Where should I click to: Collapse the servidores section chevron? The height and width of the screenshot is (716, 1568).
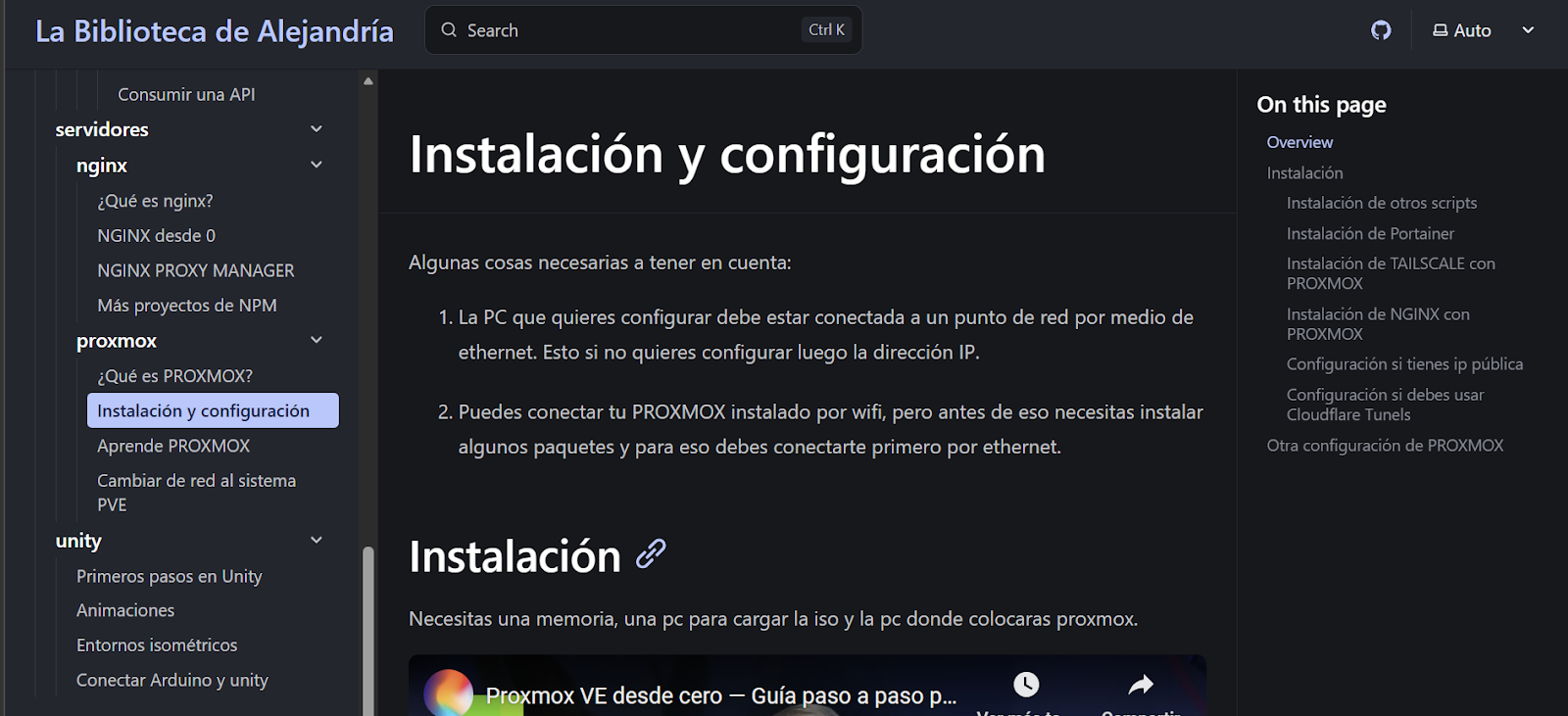click(317, 129)
